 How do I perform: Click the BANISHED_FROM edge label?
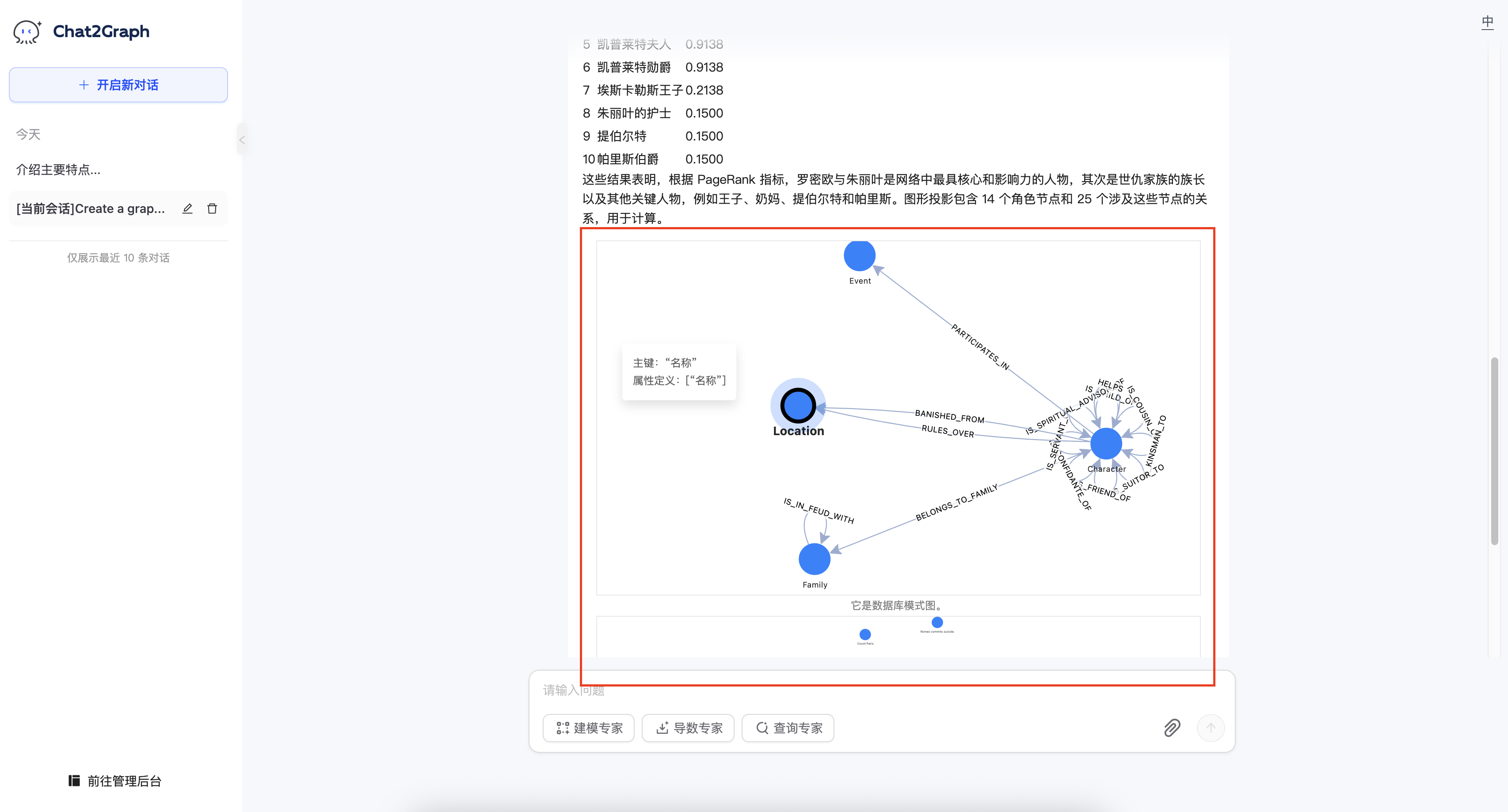(x=949, y=416)
